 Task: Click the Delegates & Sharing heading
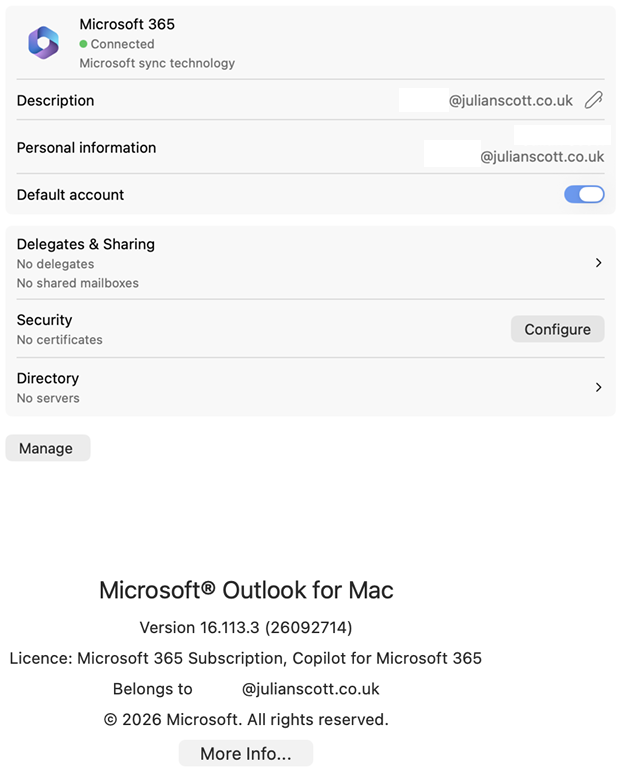point(86,244)
